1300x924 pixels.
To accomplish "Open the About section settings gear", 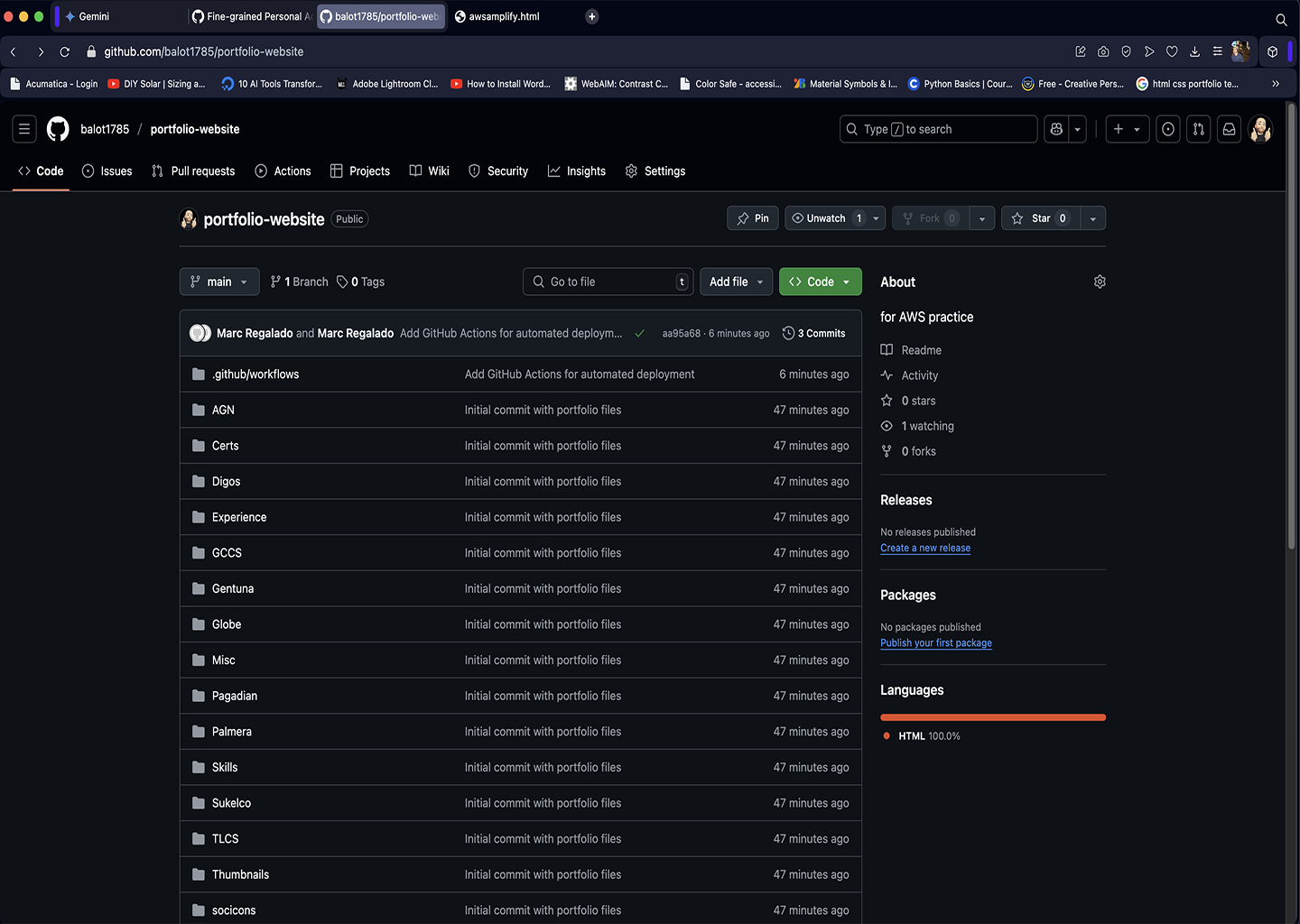I will point(1099,282).
